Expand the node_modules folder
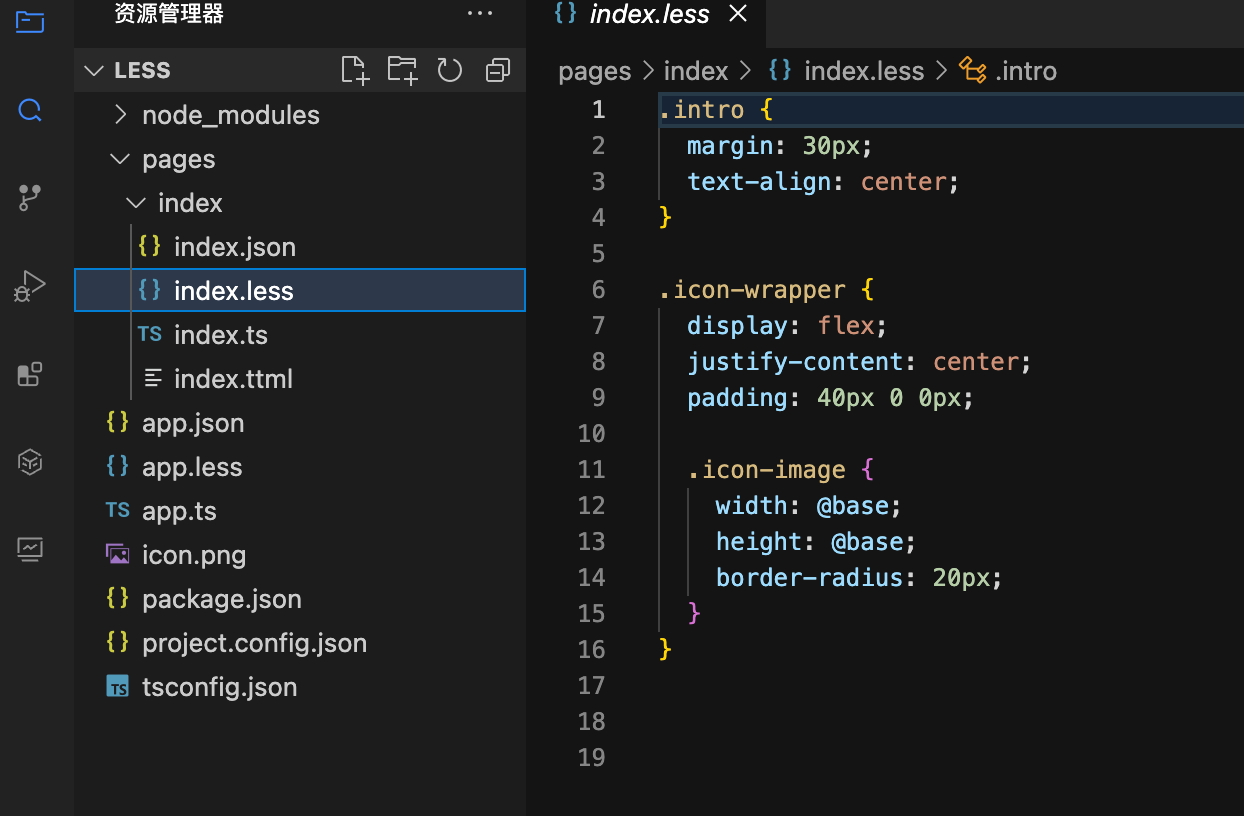Image resolution: width=1244 pixels, height=816 pixels. [230, 115]
